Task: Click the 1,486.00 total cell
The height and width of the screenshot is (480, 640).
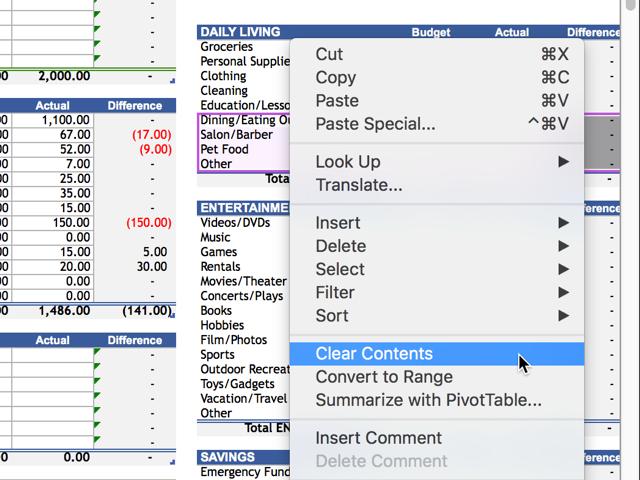Action: [53, 311]
